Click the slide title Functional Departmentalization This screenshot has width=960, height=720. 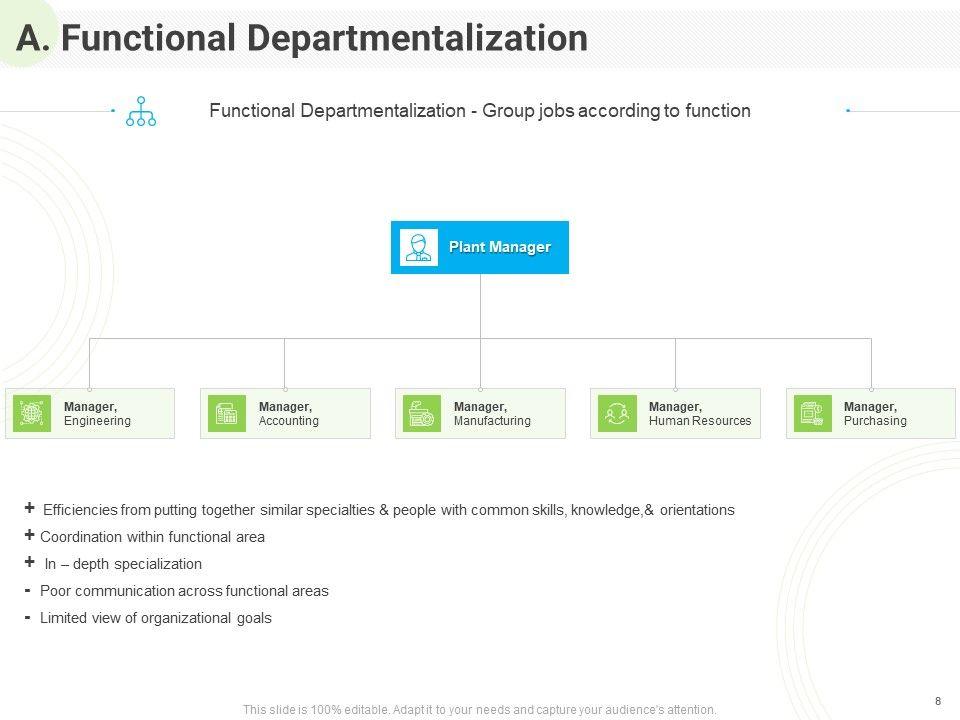pos(303,38)
